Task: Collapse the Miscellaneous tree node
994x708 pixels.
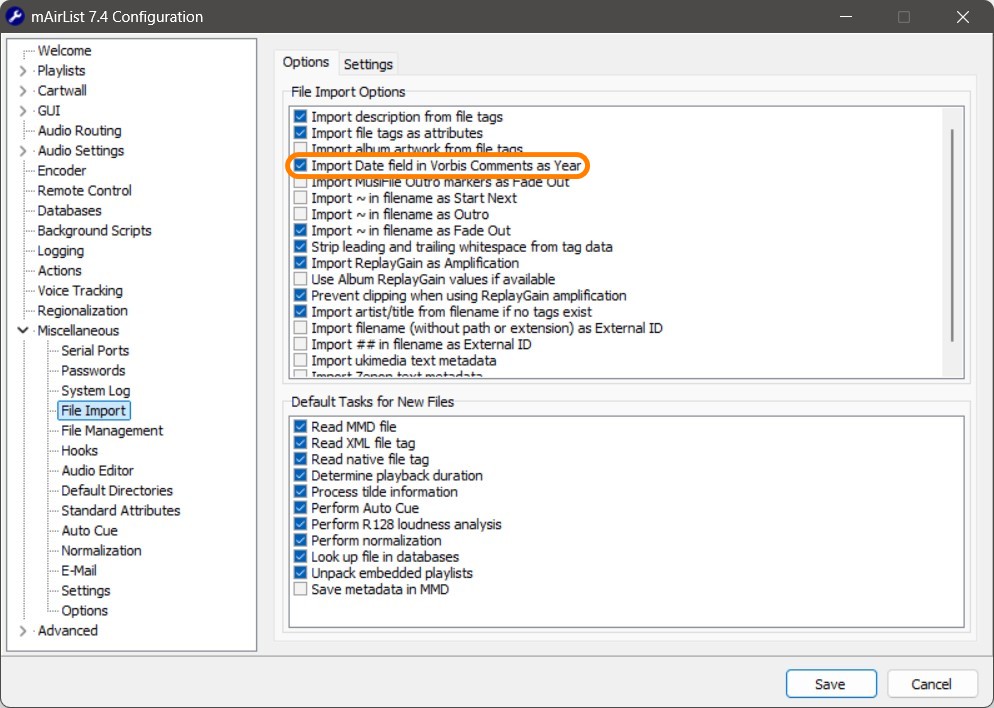Action: point(23,330)
